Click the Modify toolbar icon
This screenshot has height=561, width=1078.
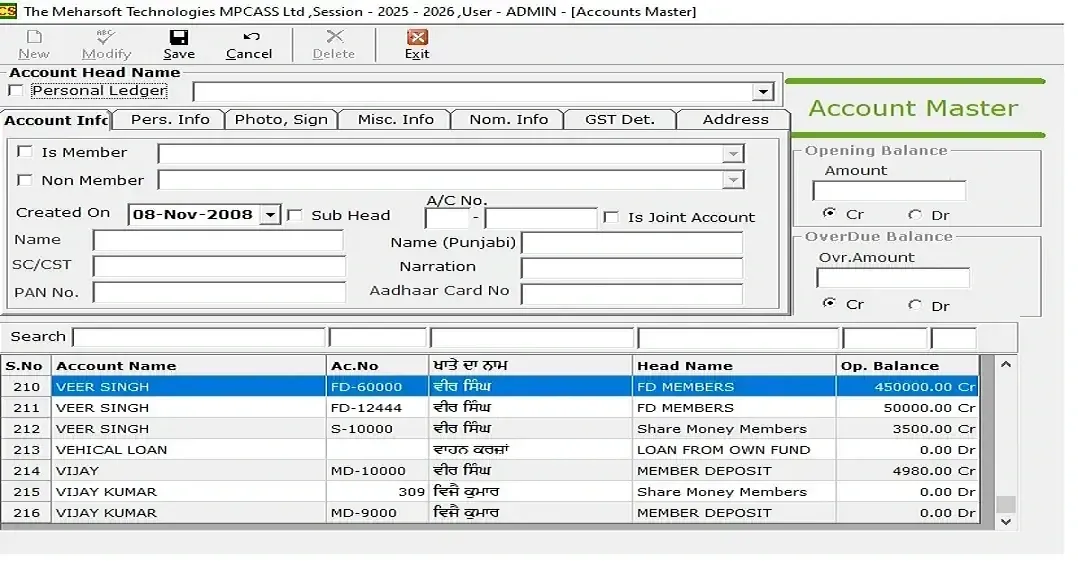106,37
